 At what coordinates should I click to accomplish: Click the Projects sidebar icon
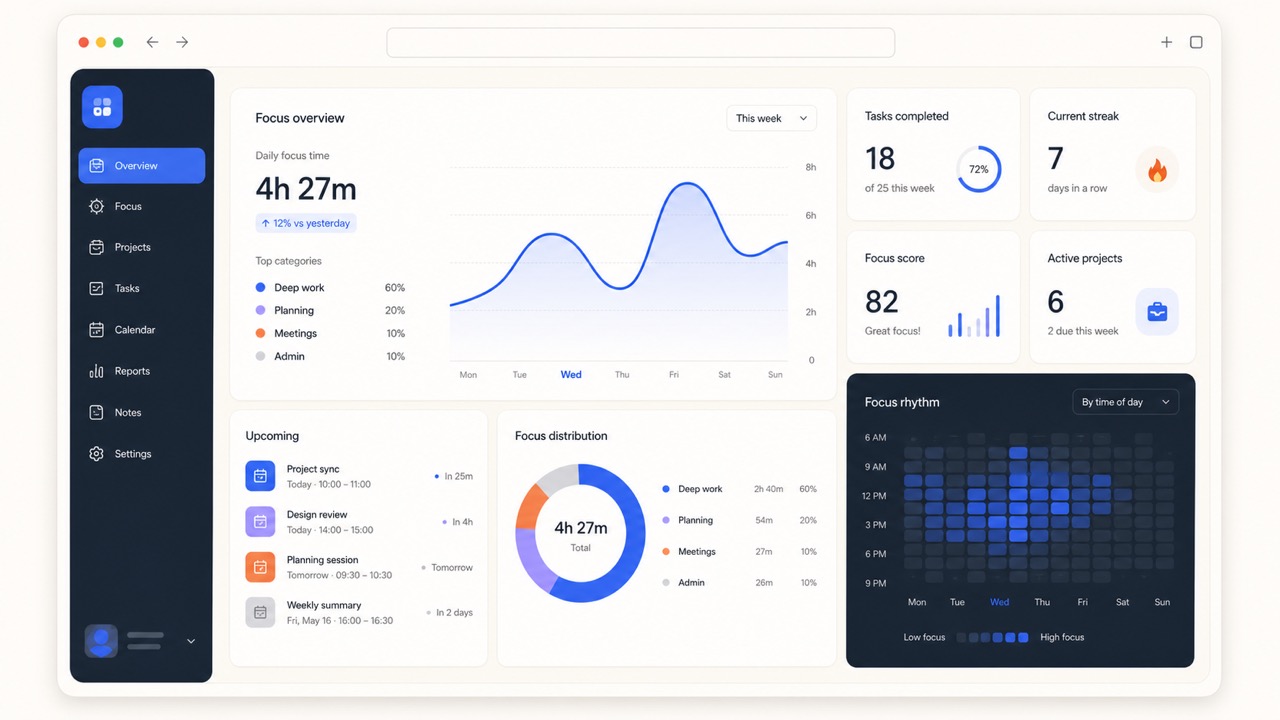(x=96, y=247)
